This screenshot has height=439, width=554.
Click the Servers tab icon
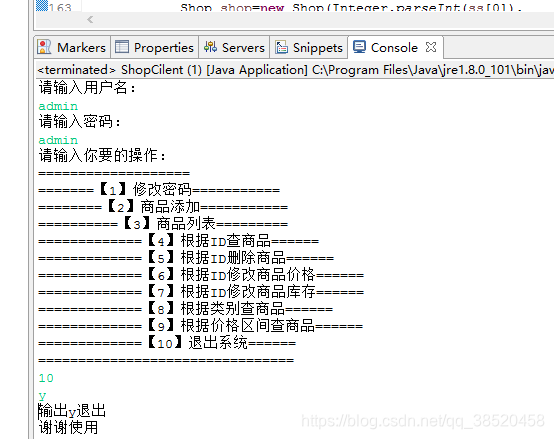210,47
